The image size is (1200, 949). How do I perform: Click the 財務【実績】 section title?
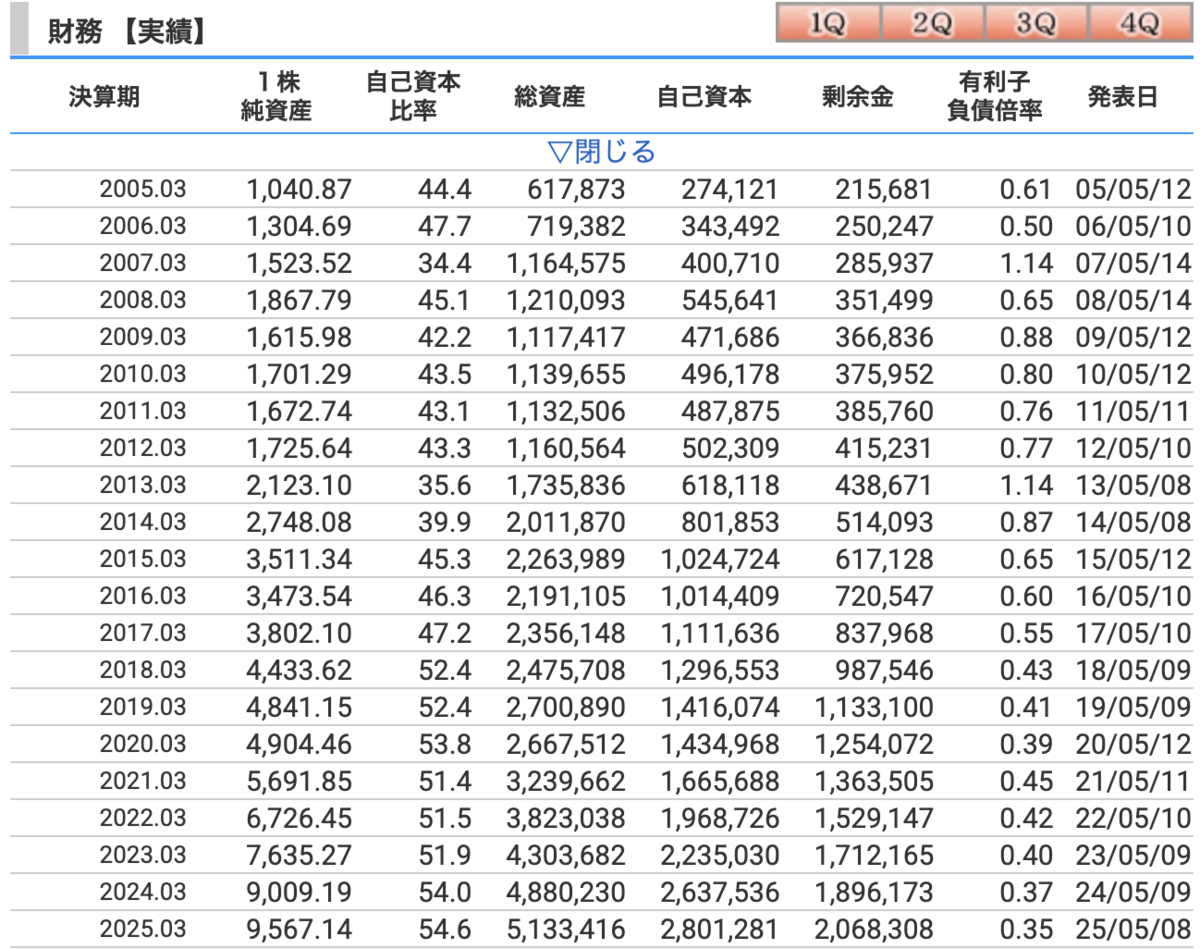[x=127, y=32]
